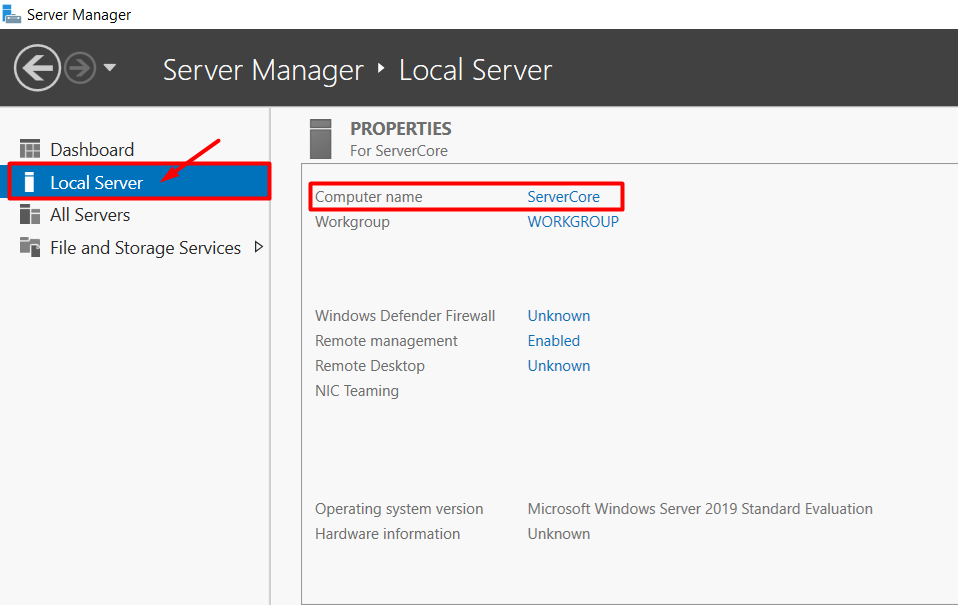Click the PROPERTIES heading
958x605 pixels.
click(401, 129)
